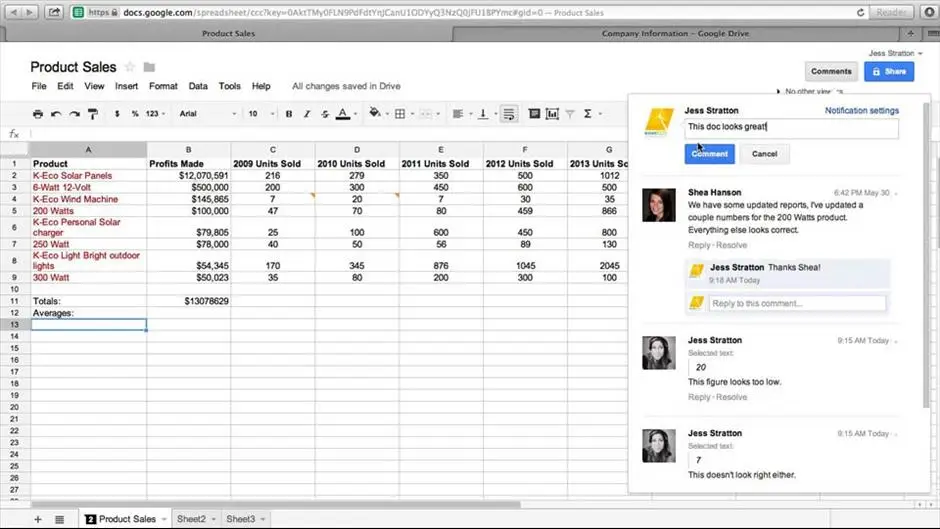Viewport: 940px width, 529px height.
Task: Click the Print icon in toolbar
Action: 38,113
